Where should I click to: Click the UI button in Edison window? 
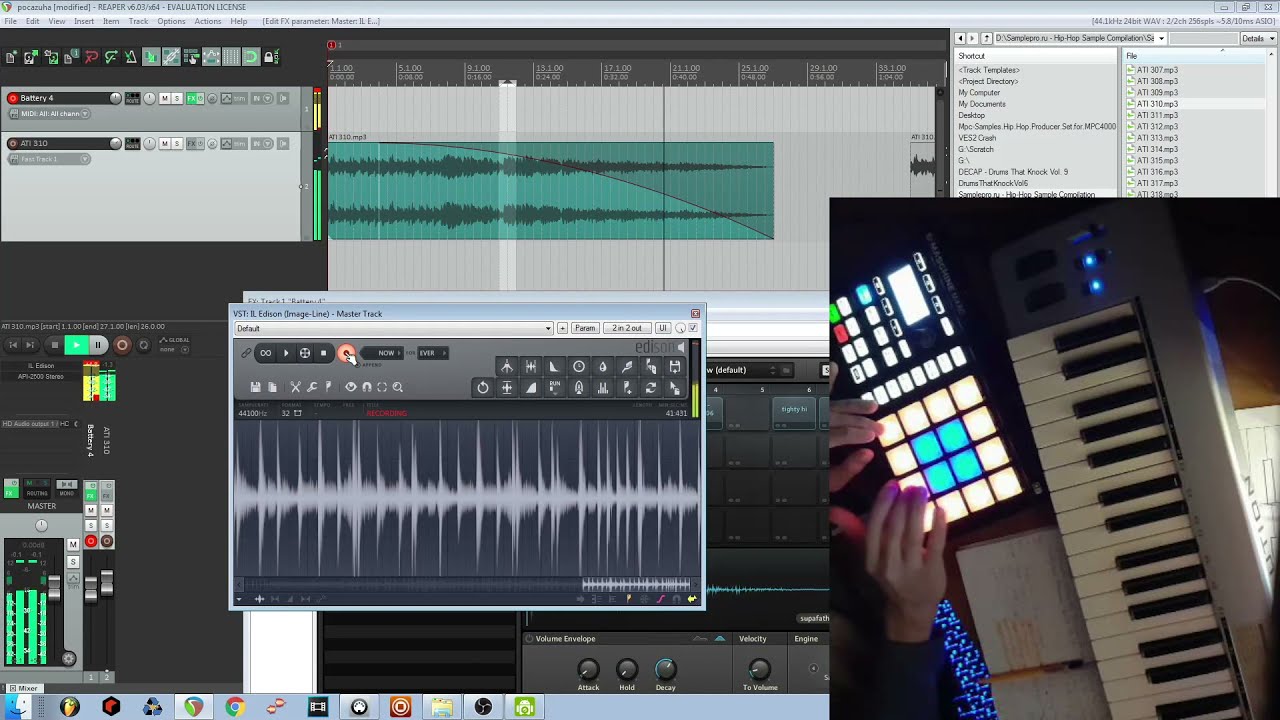(663, 328)
